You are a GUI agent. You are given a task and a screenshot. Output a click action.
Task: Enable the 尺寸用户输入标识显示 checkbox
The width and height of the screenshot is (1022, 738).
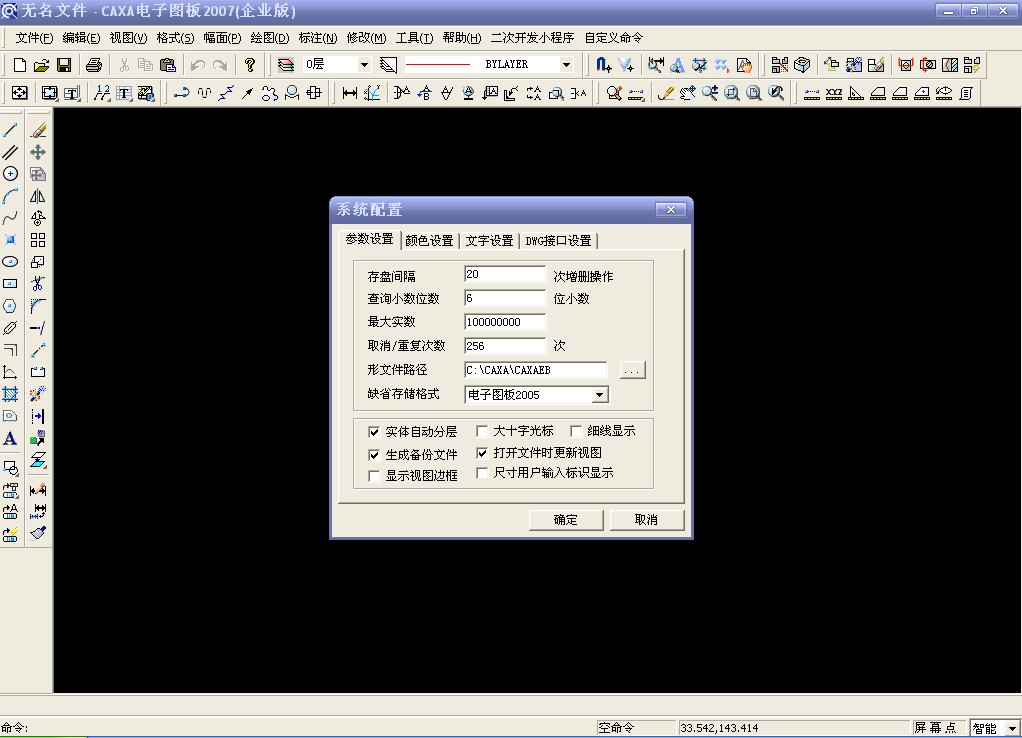point(482,473)
